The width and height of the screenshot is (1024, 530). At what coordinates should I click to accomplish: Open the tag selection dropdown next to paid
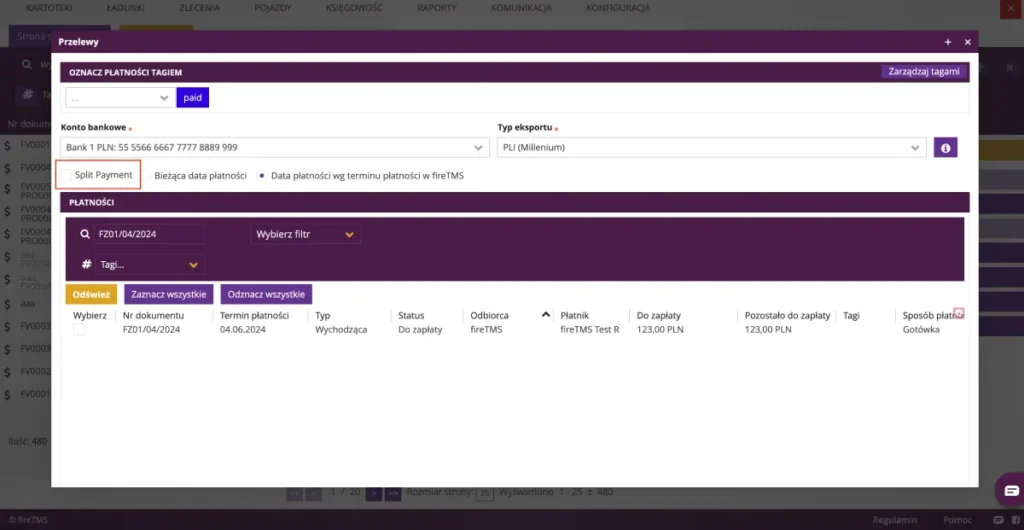121,97
